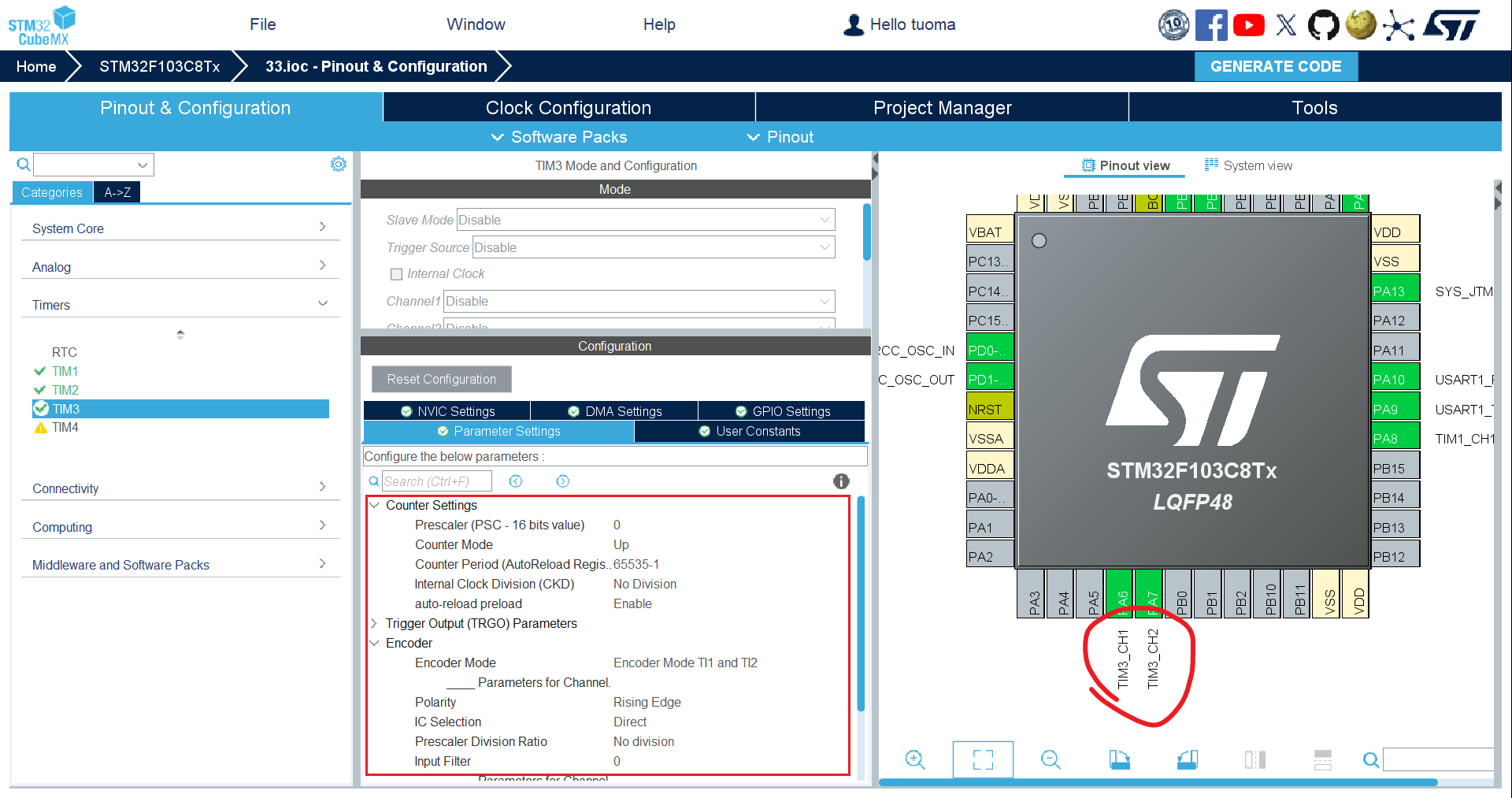The image size is (1512, 798).
Task: Open the User Constants tab
Action: [x=750, y=431]
